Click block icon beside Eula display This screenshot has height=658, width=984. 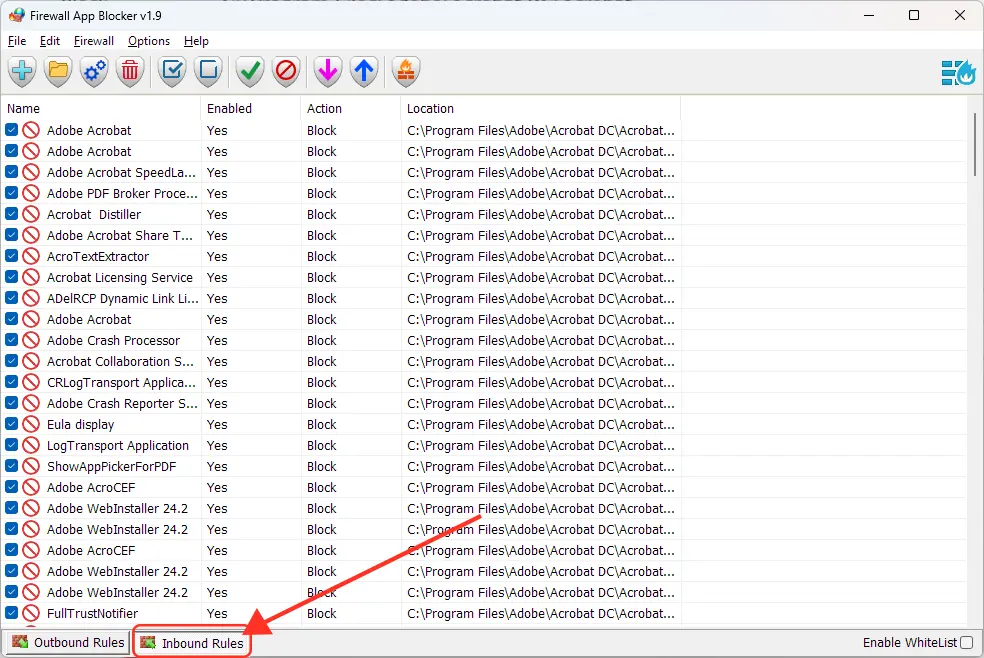click(31, 425)
